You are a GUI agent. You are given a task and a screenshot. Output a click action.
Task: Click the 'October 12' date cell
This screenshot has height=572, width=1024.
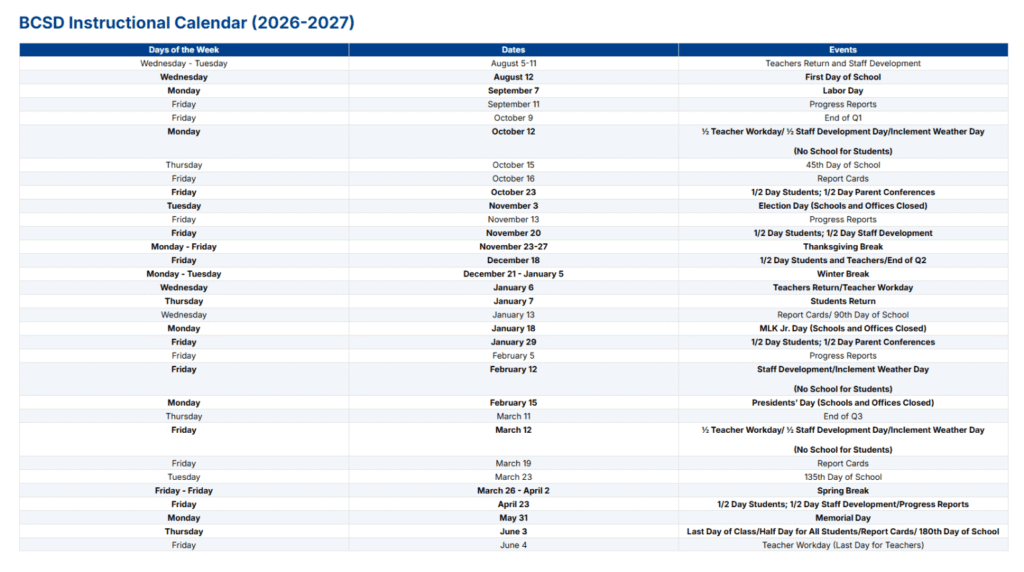pyautogui.click(x=513, y=142)
